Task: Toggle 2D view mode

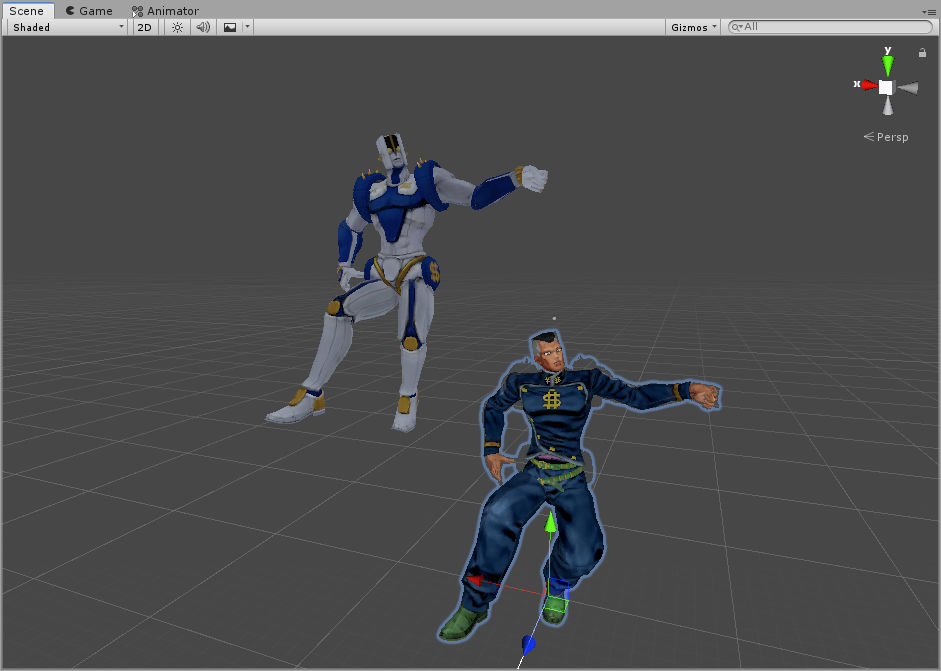Action: click(145, 27)
